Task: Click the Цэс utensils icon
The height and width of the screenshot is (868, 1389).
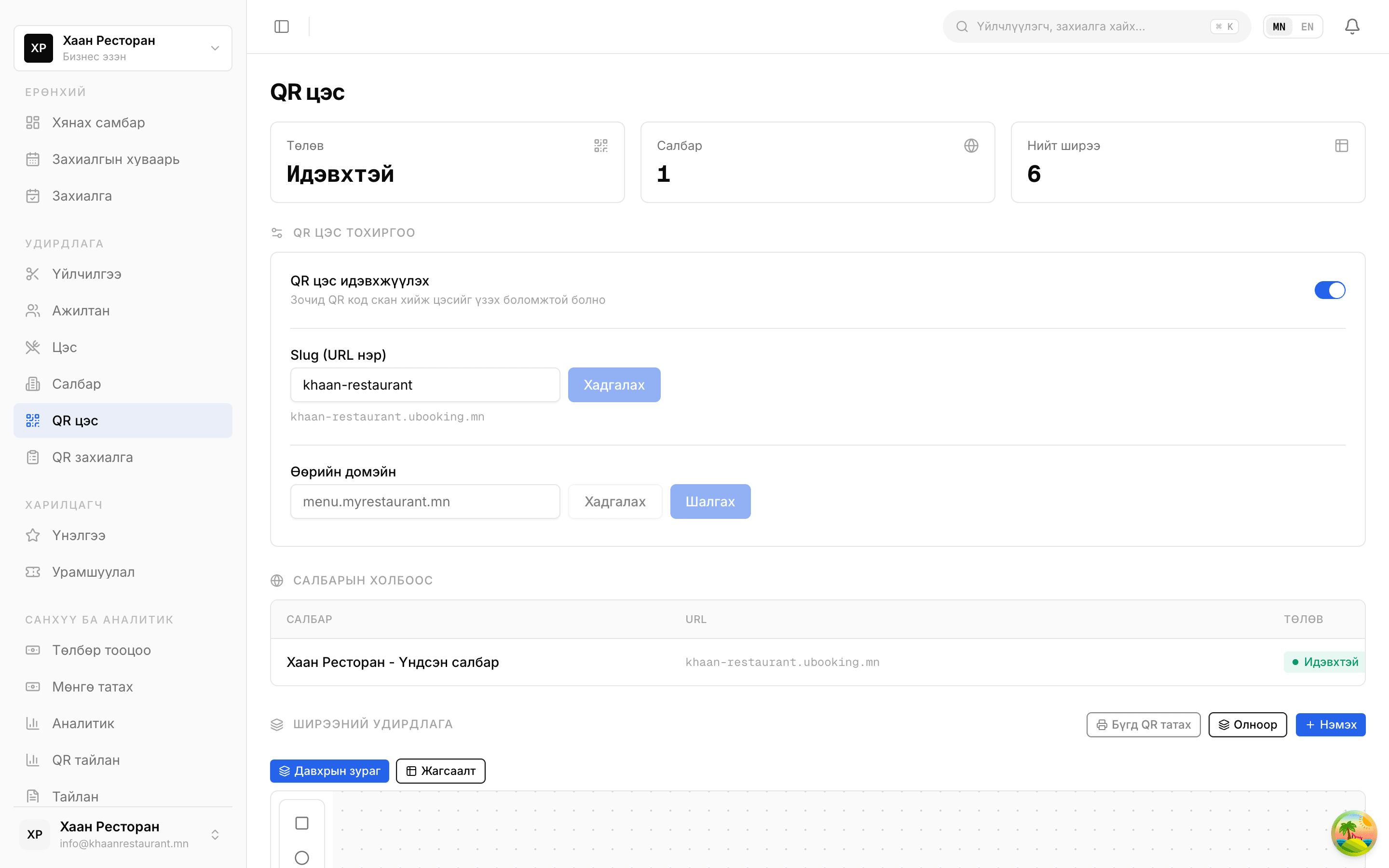Action: click(x=33, y=347)
